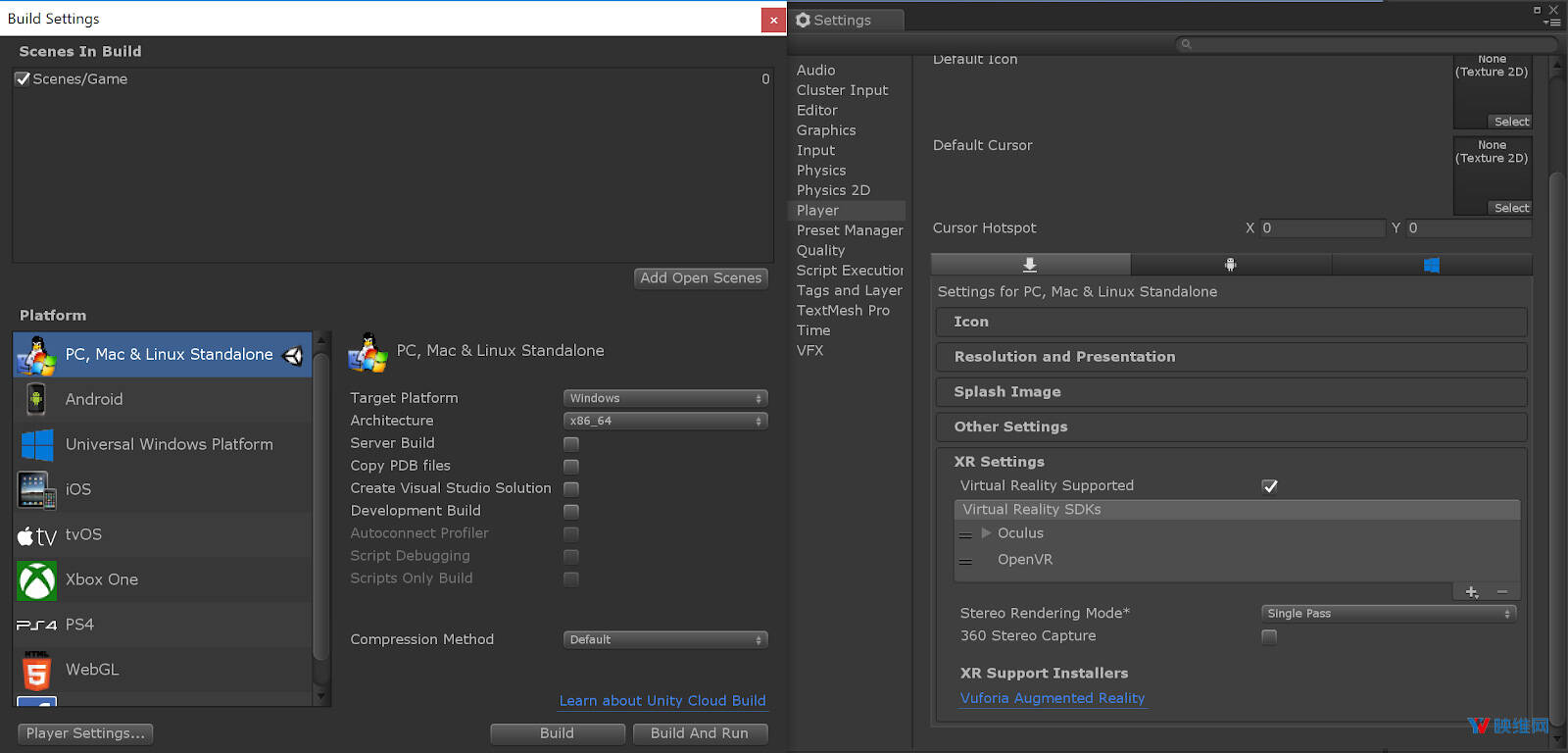Click the Build And Run button
The width and height of the screenshot is (1568, 753).
pos(699,733)
